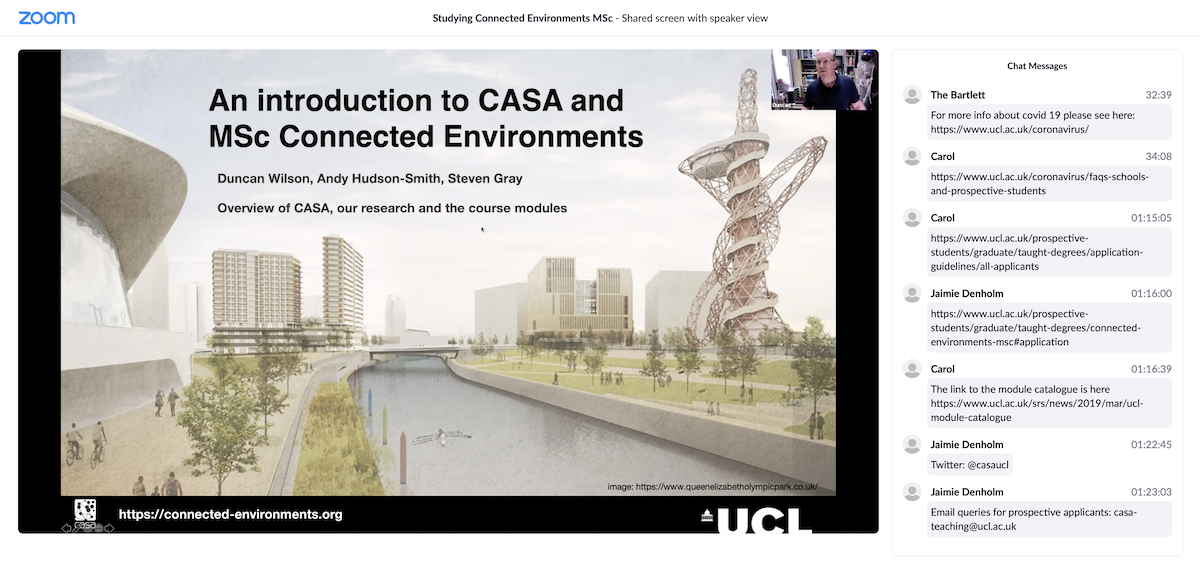
Task: Click Jaimie Denholm's avatar at 01:16:00
Action: click(912, 293)
